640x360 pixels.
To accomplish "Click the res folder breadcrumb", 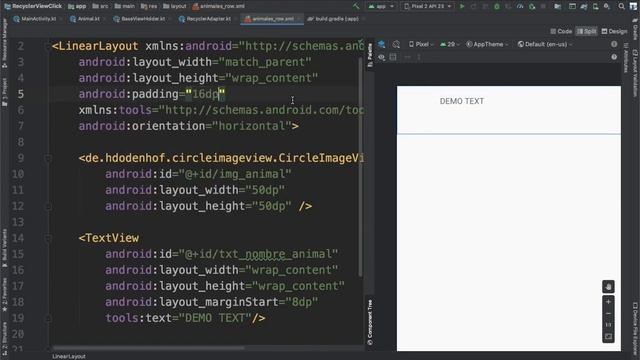I will click(x=149, y=6).
